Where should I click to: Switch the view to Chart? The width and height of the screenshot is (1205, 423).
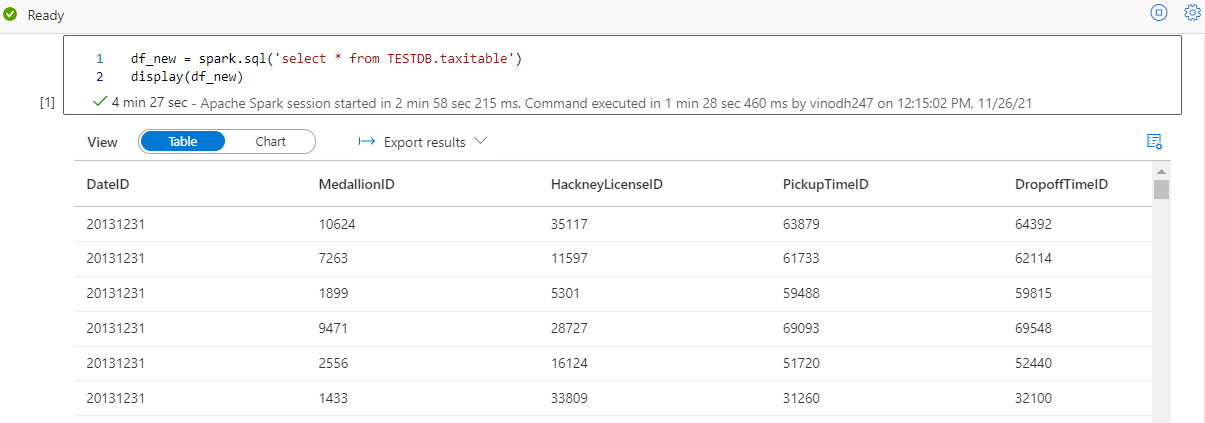270,142
